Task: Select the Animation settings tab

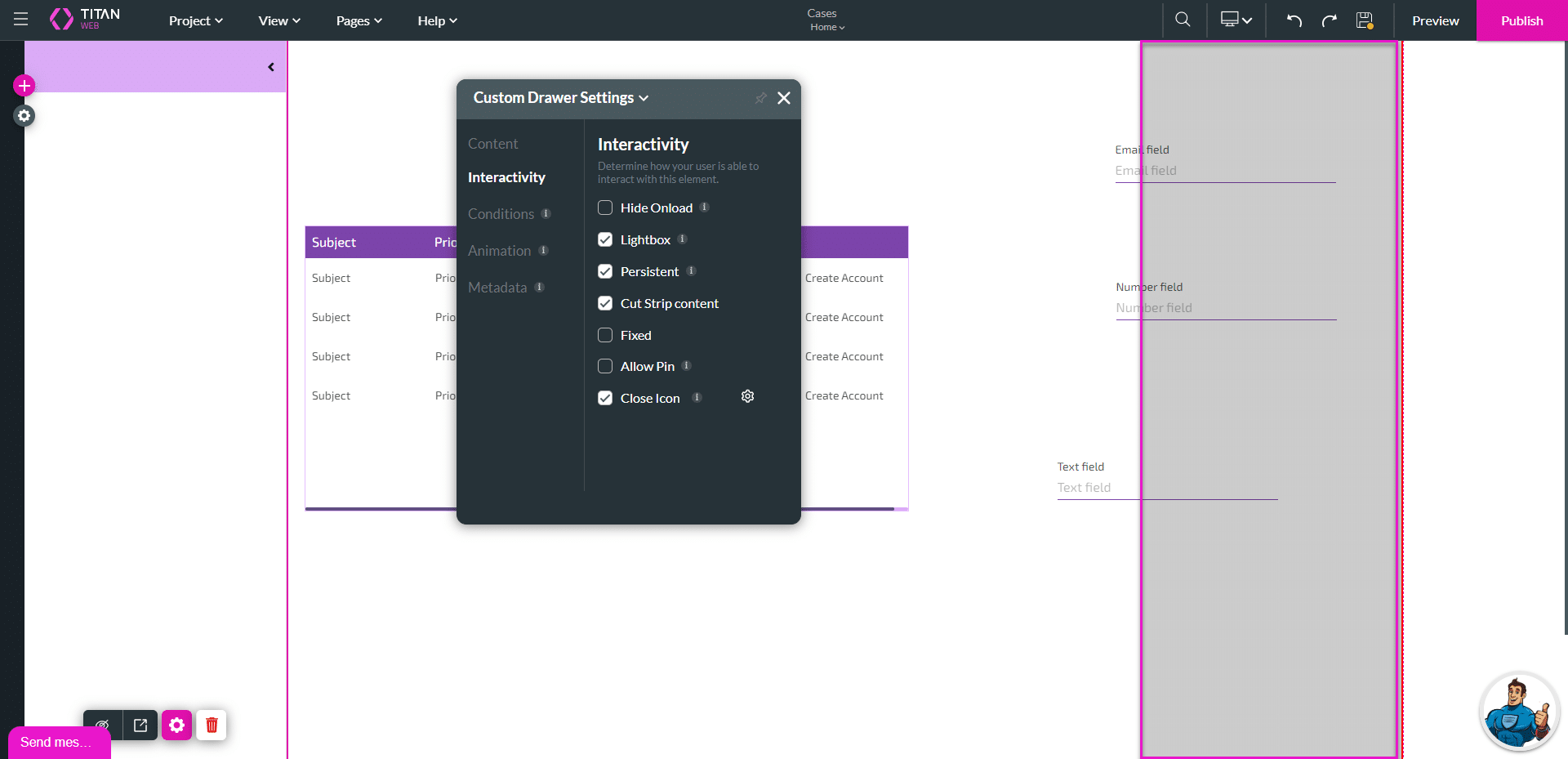Action: pyautogui.click(x=499, y=251)
